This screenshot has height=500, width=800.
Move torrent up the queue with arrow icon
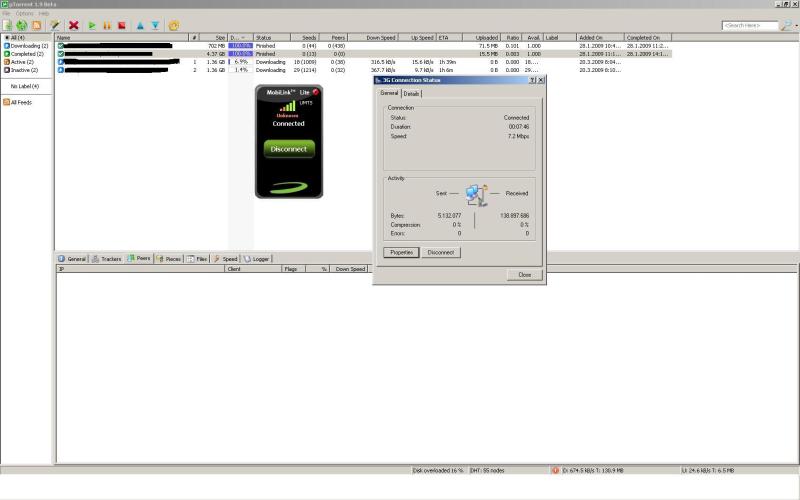tap(139, 25)
